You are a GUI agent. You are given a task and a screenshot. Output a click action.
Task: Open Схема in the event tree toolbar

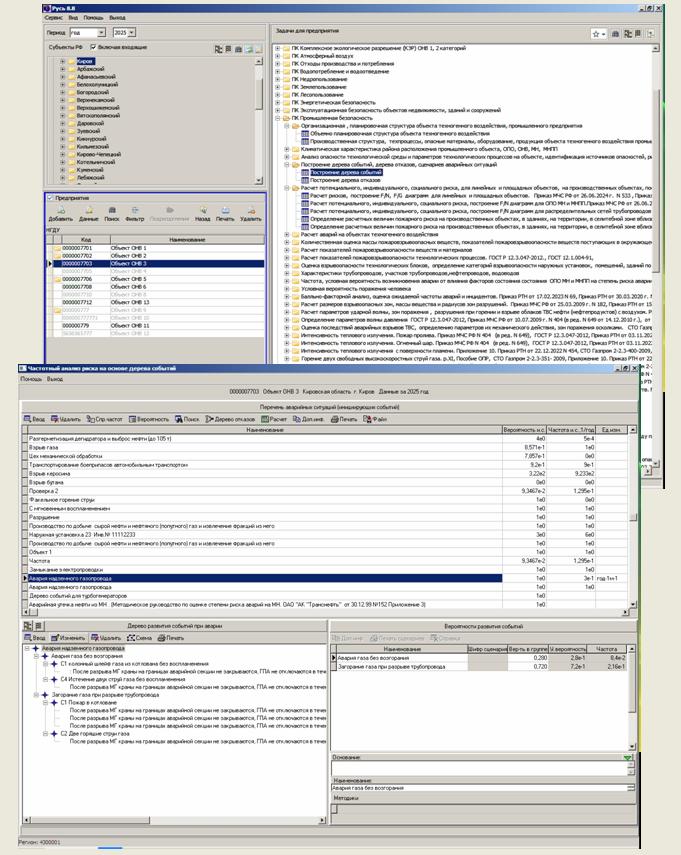pyautogui.click(x=140, y=637)
